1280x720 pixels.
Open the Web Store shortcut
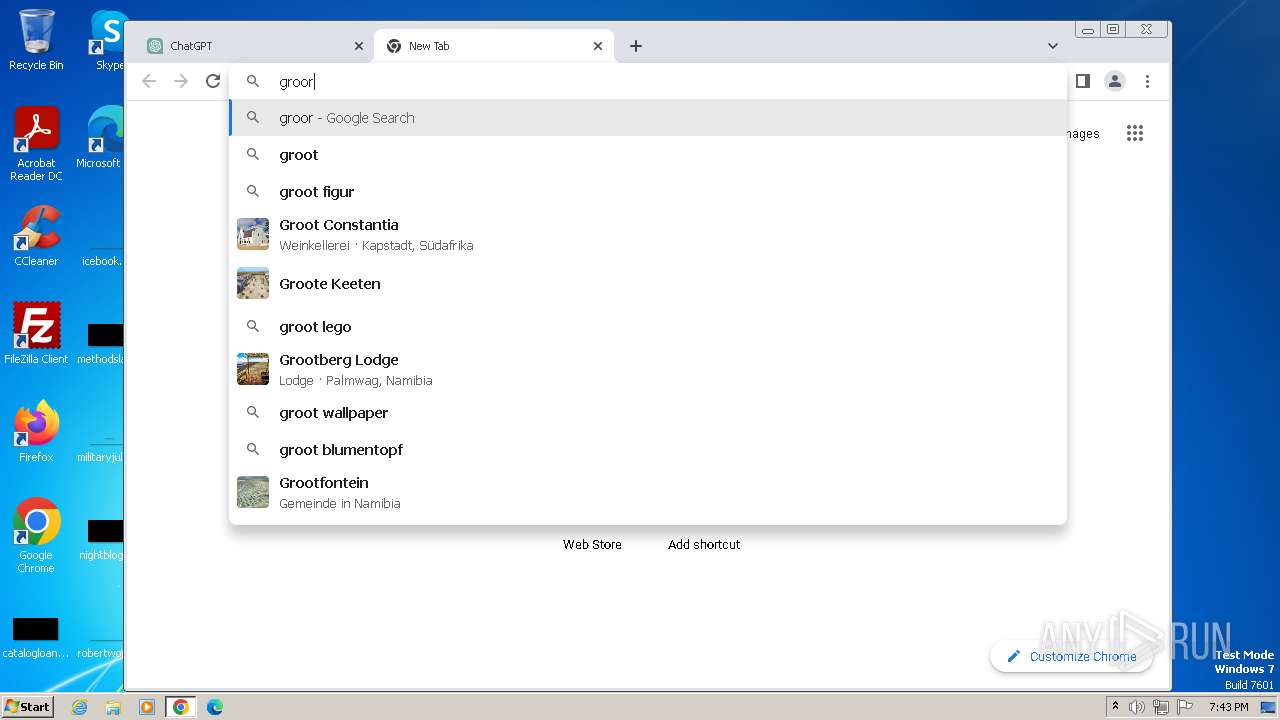[x=592, y=545]
